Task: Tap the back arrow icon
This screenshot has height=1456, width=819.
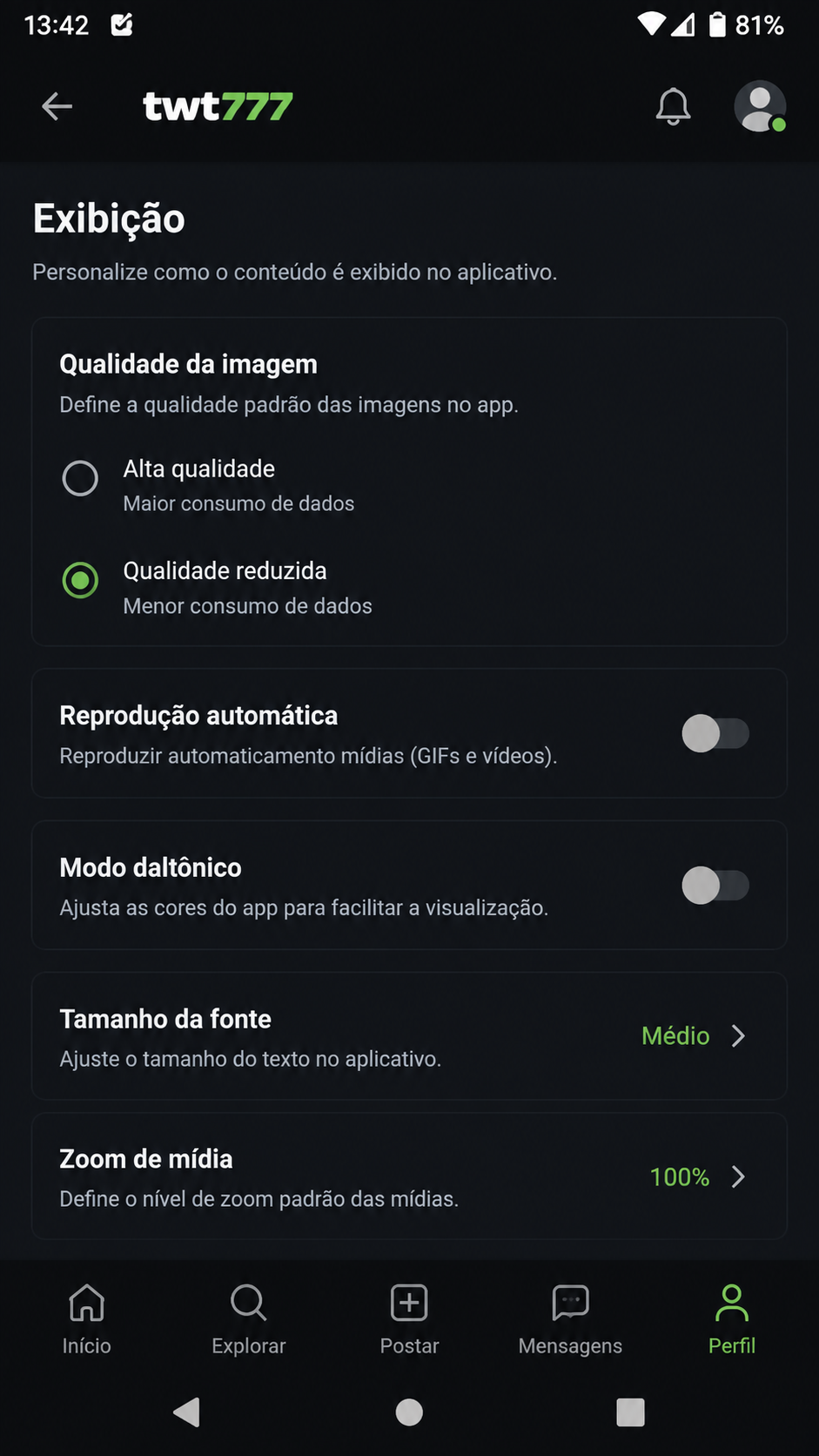Action: tap(57, 106)
